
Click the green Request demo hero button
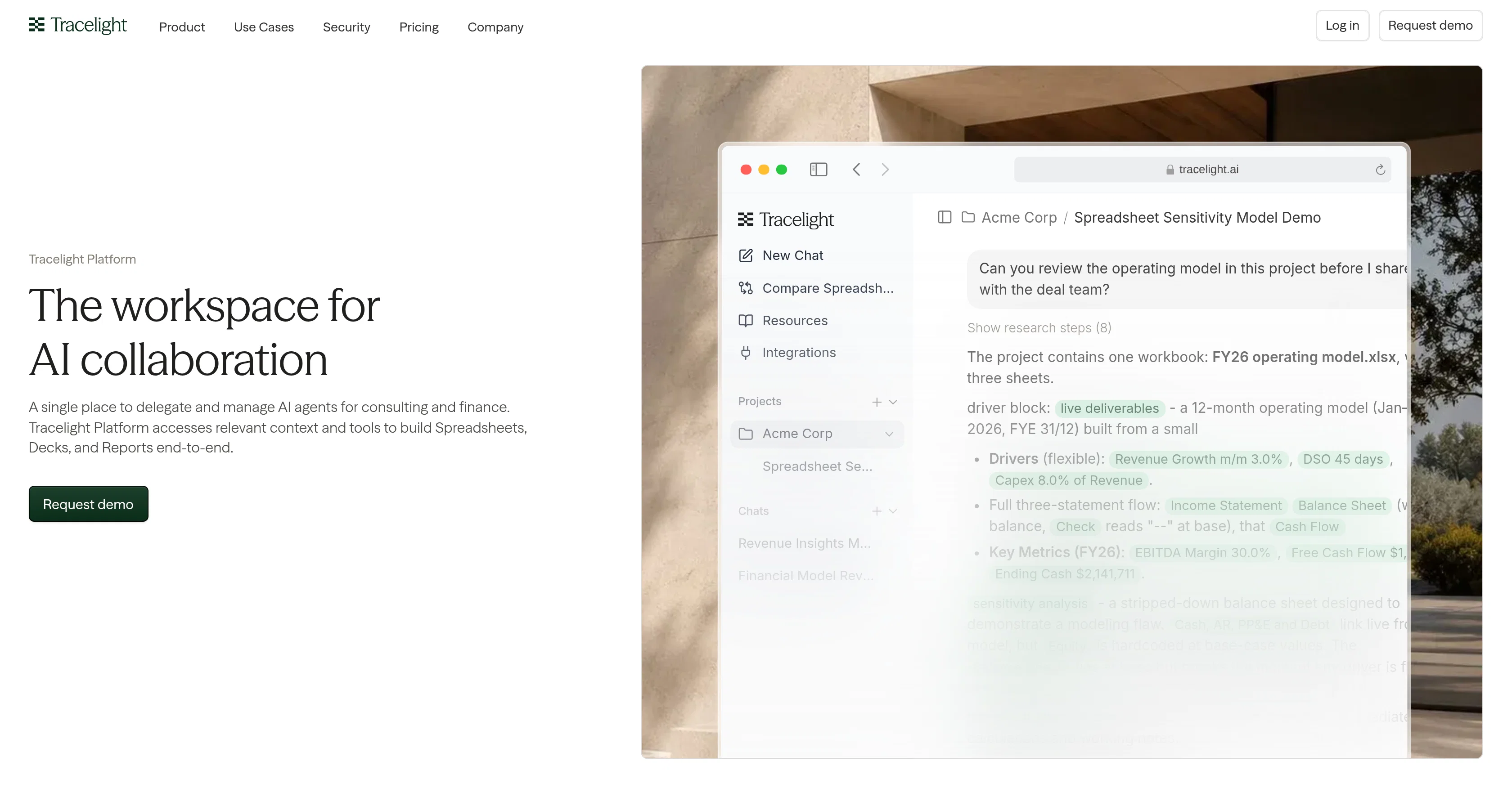[88, 503]
